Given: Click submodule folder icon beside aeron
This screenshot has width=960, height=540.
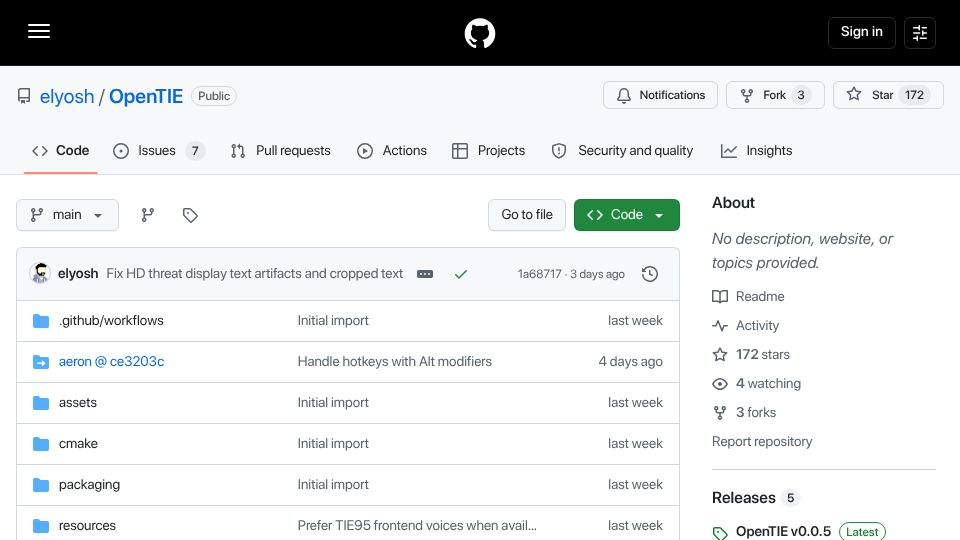Looking at the screenshot, I should click(41, 362).
